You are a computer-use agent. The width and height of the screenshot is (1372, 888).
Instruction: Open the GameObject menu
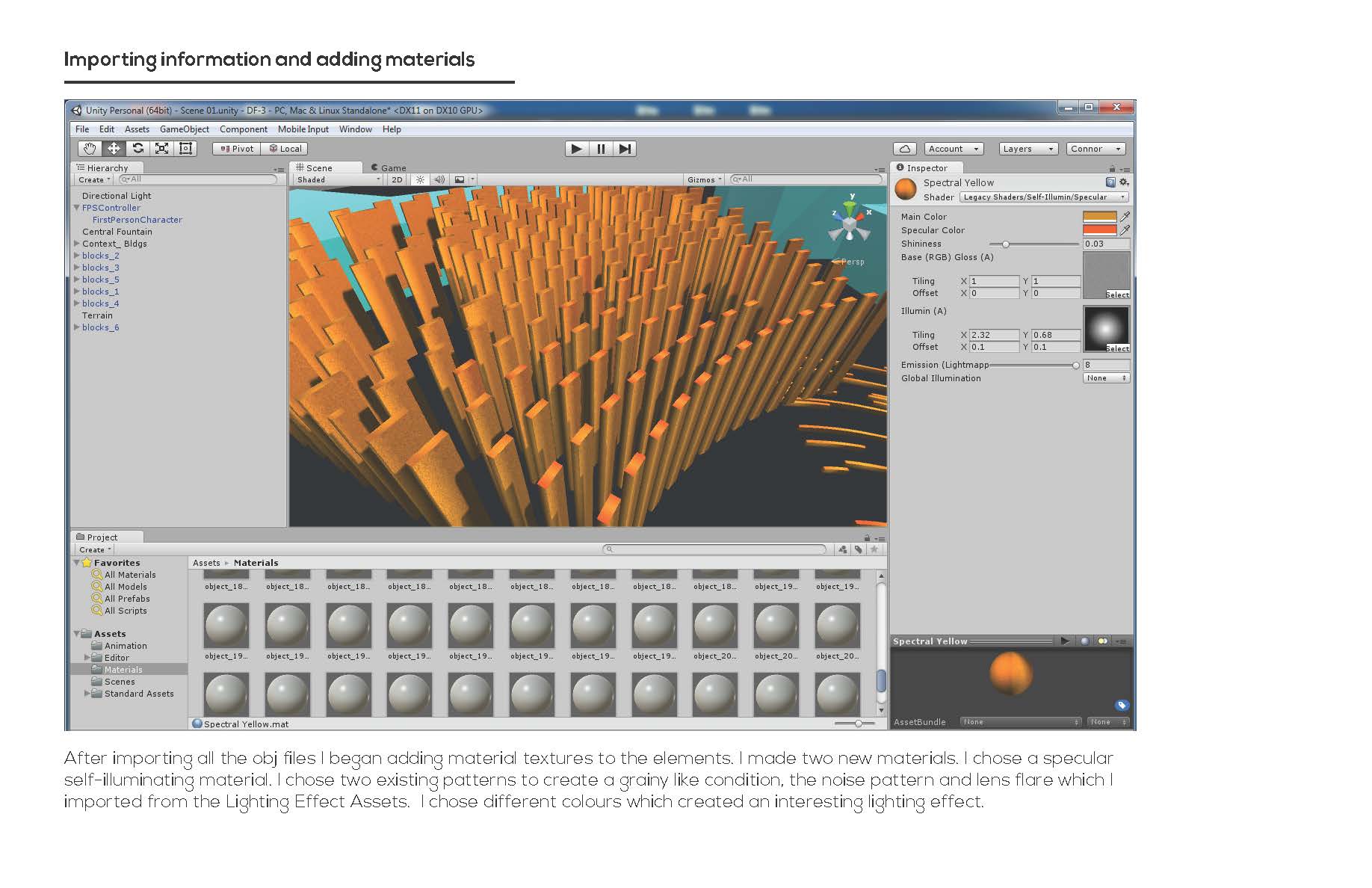(x=184, y=129)
